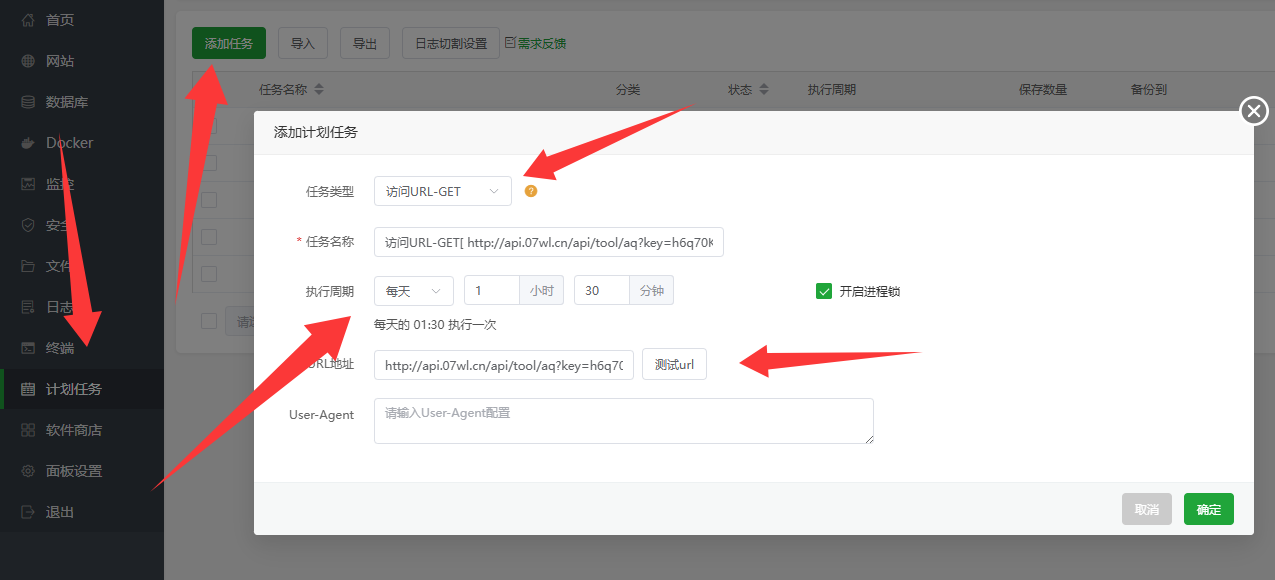Screen dimensions: 1275x580
Task: Click the software store grid icon
Action: click(28, 430)
